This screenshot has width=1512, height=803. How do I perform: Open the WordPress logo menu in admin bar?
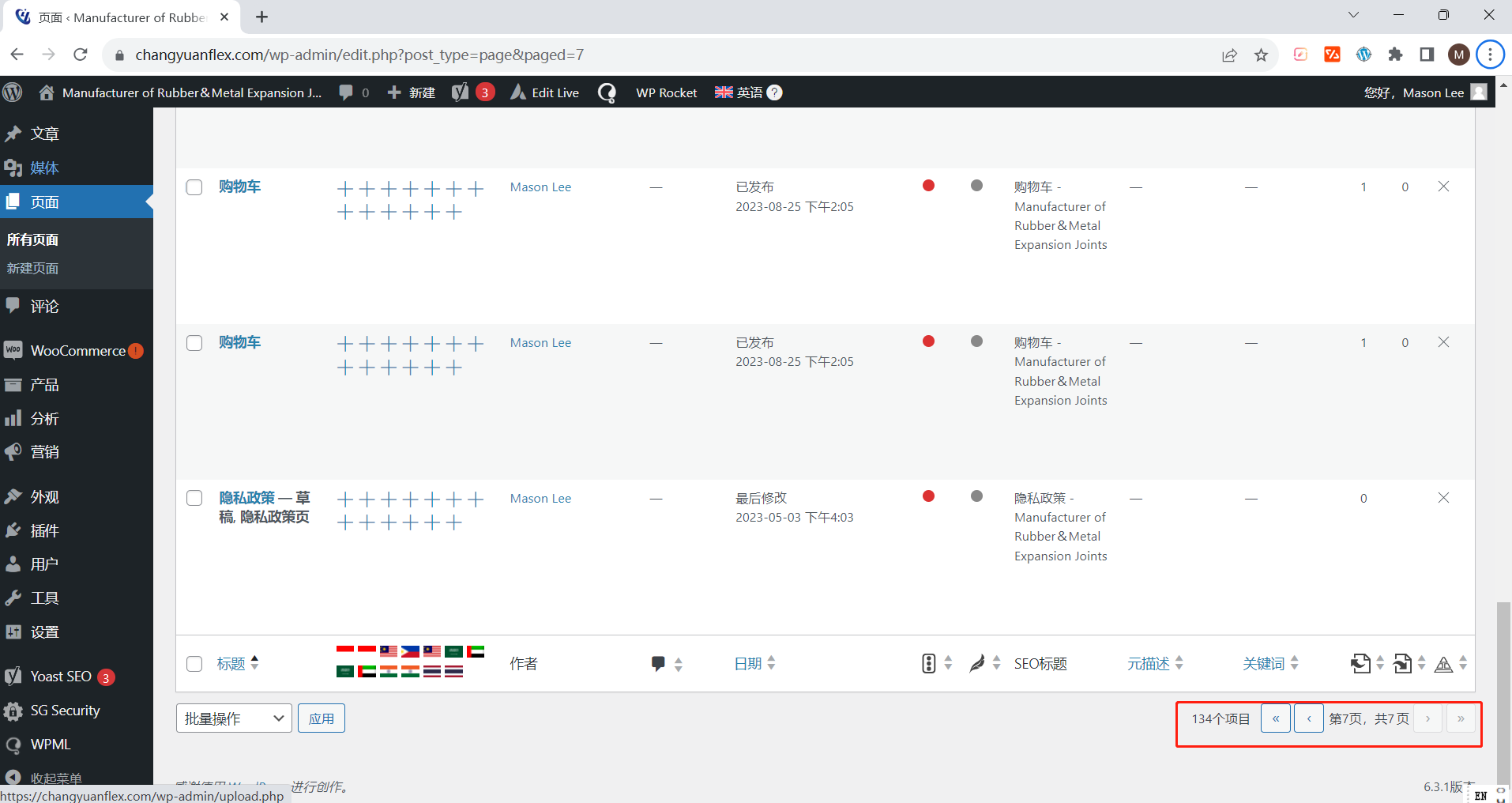(13, 92)
